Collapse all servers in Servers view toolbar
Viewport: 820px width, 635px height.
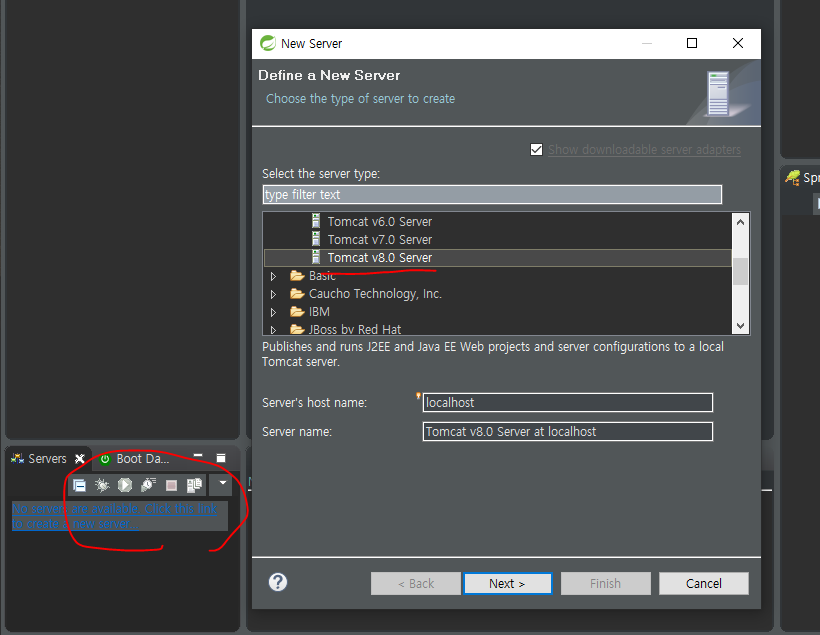tap(79, 485)
